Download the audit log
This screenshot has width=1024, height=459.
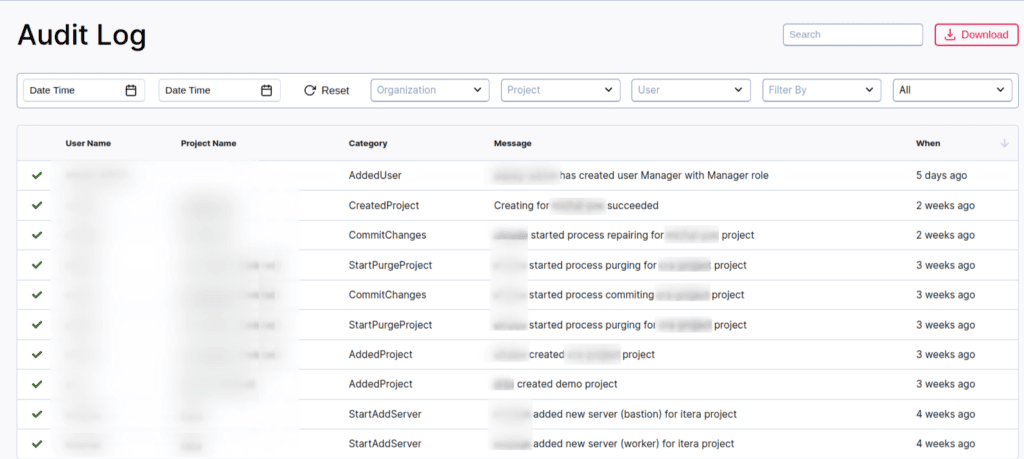pos(976,35)
